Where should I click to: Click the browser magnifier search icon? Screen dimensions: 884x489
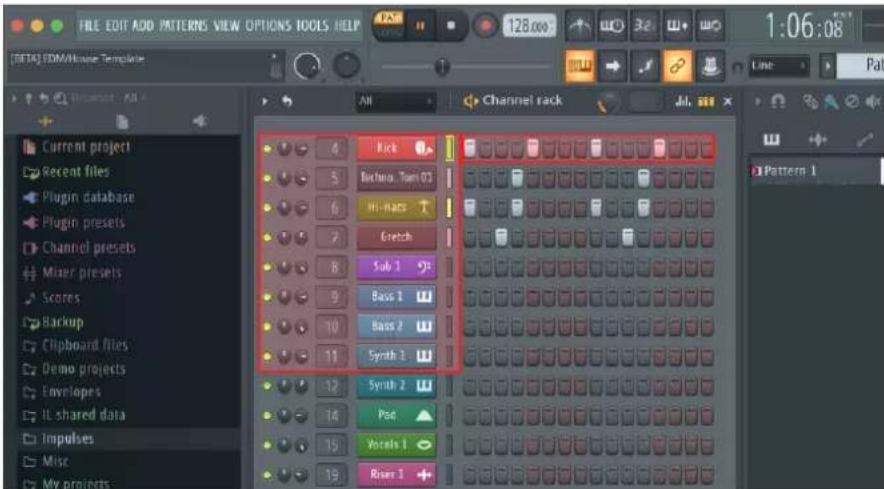coord(60,99)
